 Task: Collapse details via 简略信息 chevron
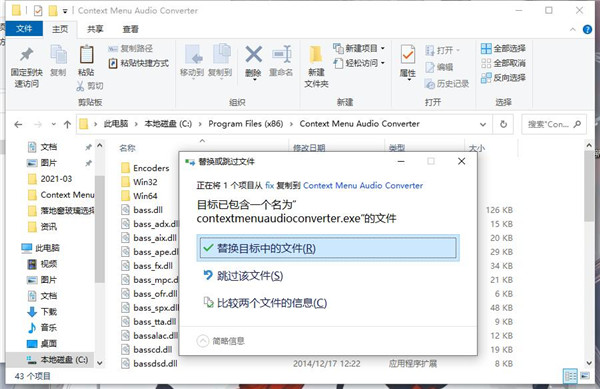click(x=203, y=341)
